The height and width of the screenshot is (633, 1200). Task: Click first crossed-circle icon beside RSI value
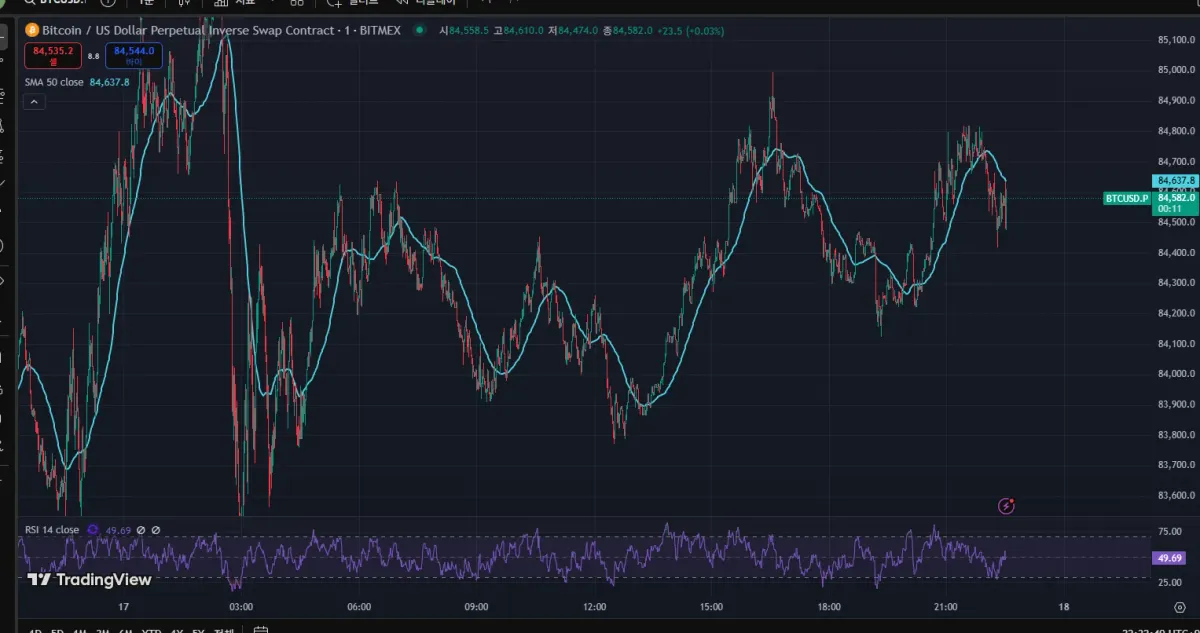coord(141,530)
